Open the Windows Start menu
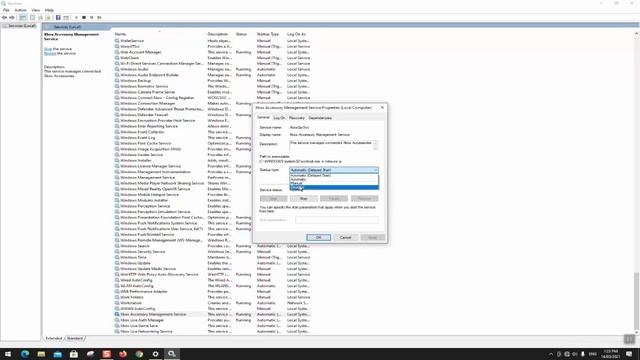 point(8,354)
